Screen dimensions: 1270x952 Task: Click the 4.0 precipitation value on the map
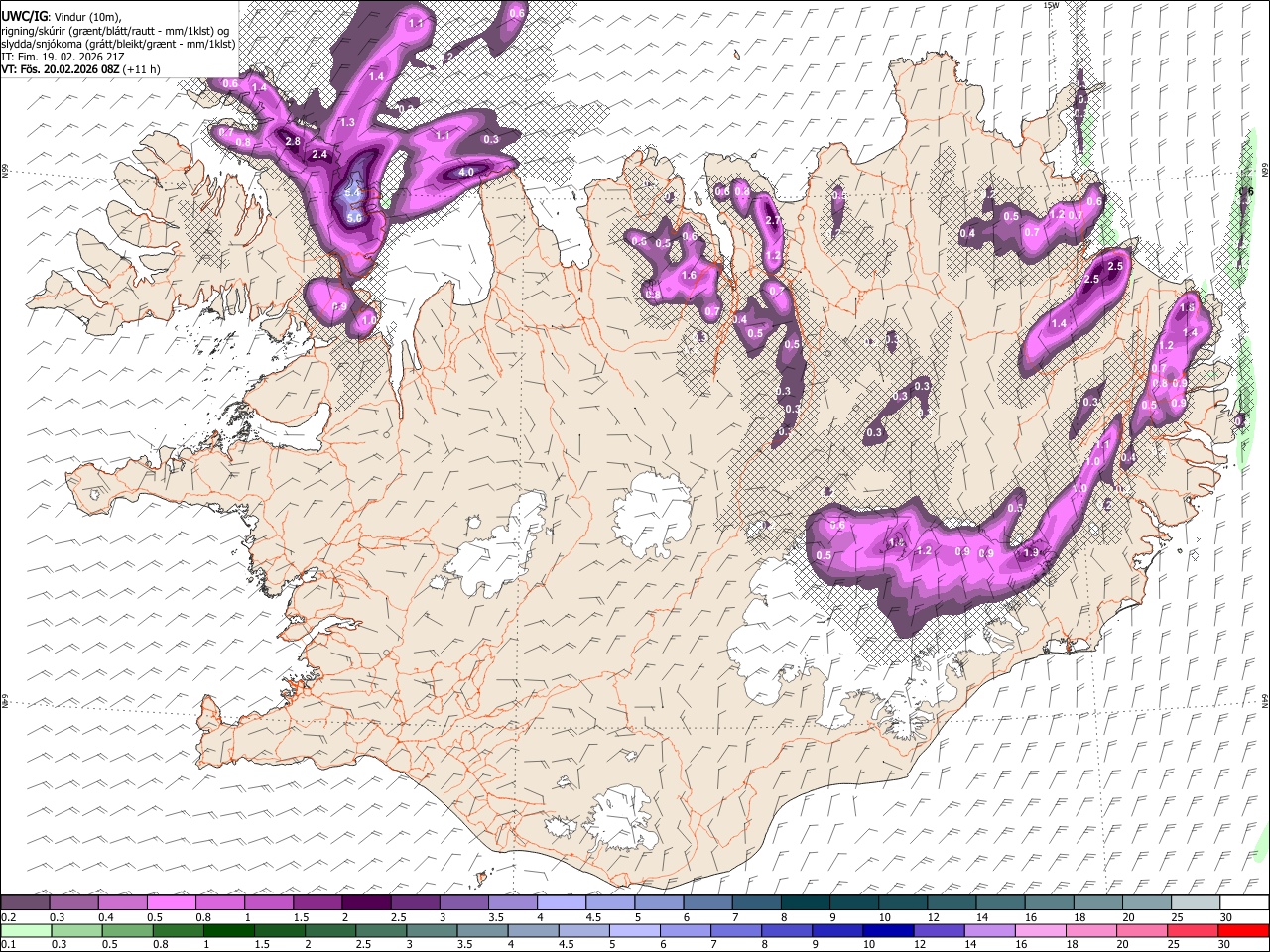466,173
